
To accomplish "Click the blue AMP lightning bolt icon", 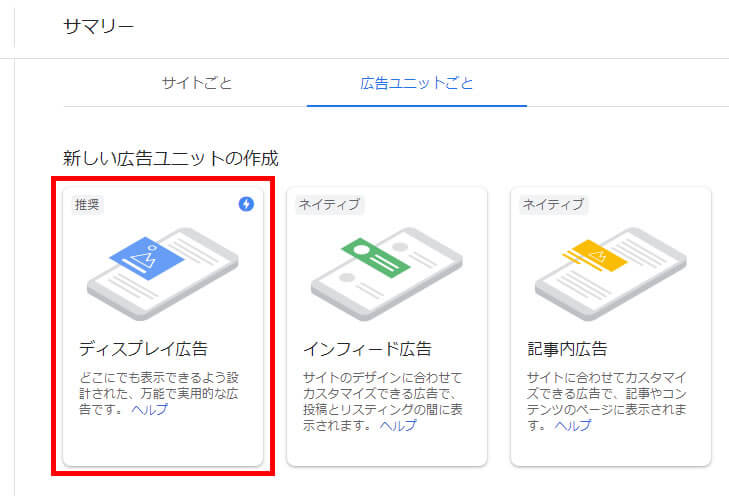I will pyautogui.click(x=246, y=204).
